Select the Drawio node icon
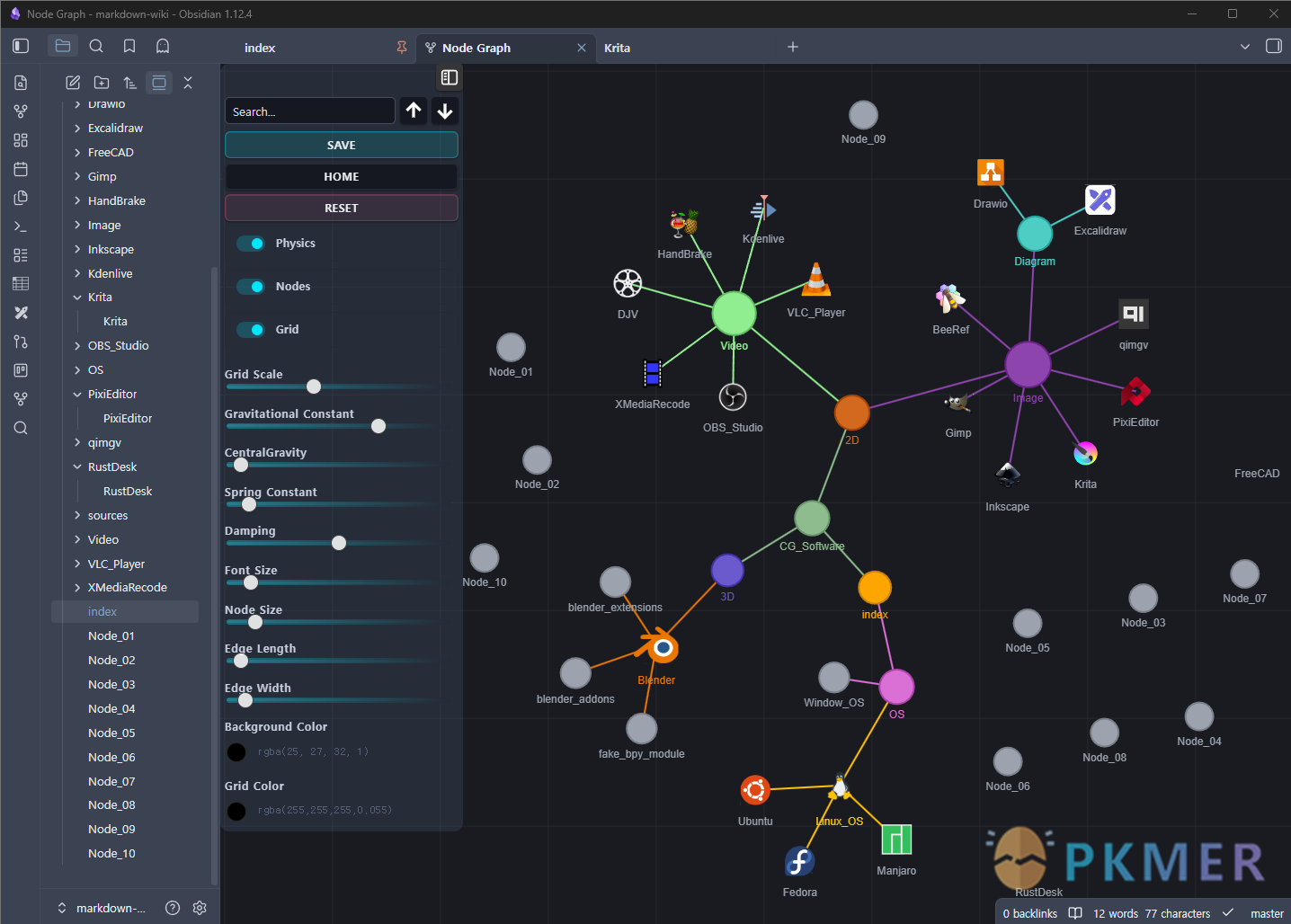The image size is (1291, 924). [x=991, y=172]
